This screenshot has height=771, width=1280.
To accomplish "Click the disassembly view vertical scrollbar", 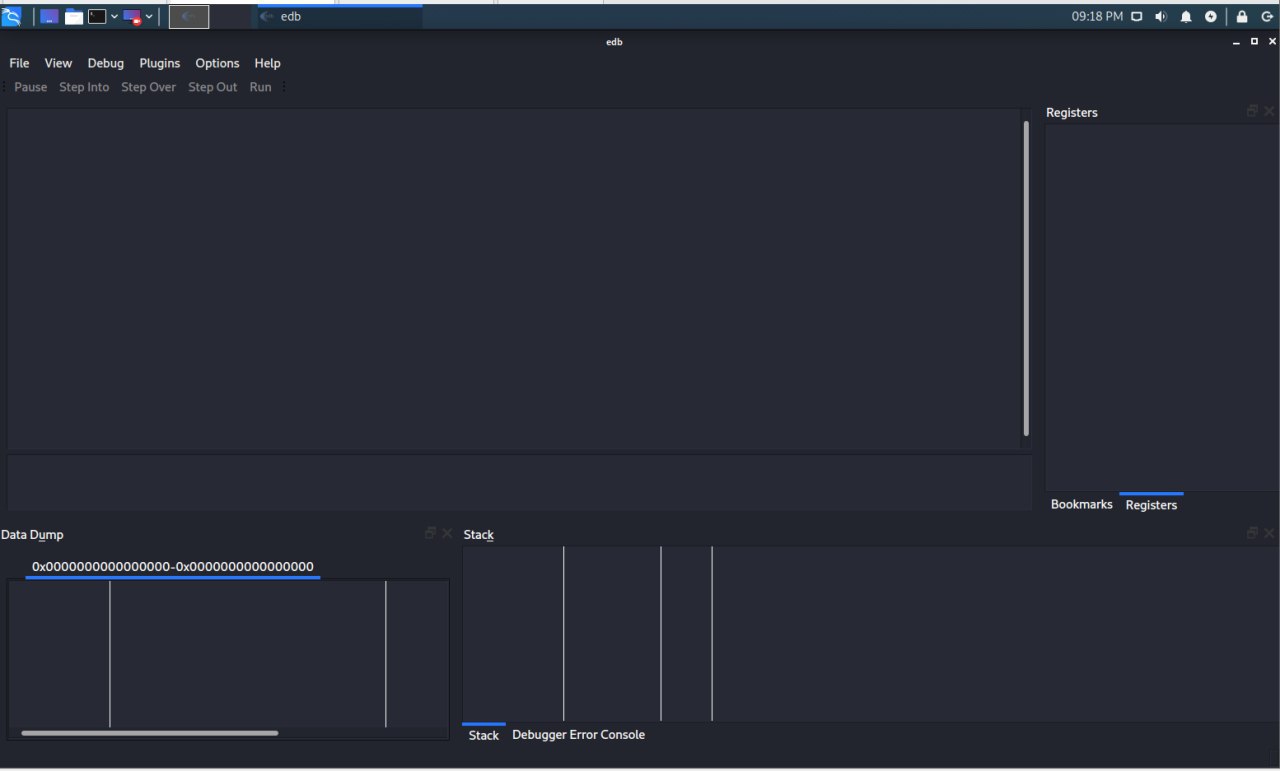I will (1026, 278).
